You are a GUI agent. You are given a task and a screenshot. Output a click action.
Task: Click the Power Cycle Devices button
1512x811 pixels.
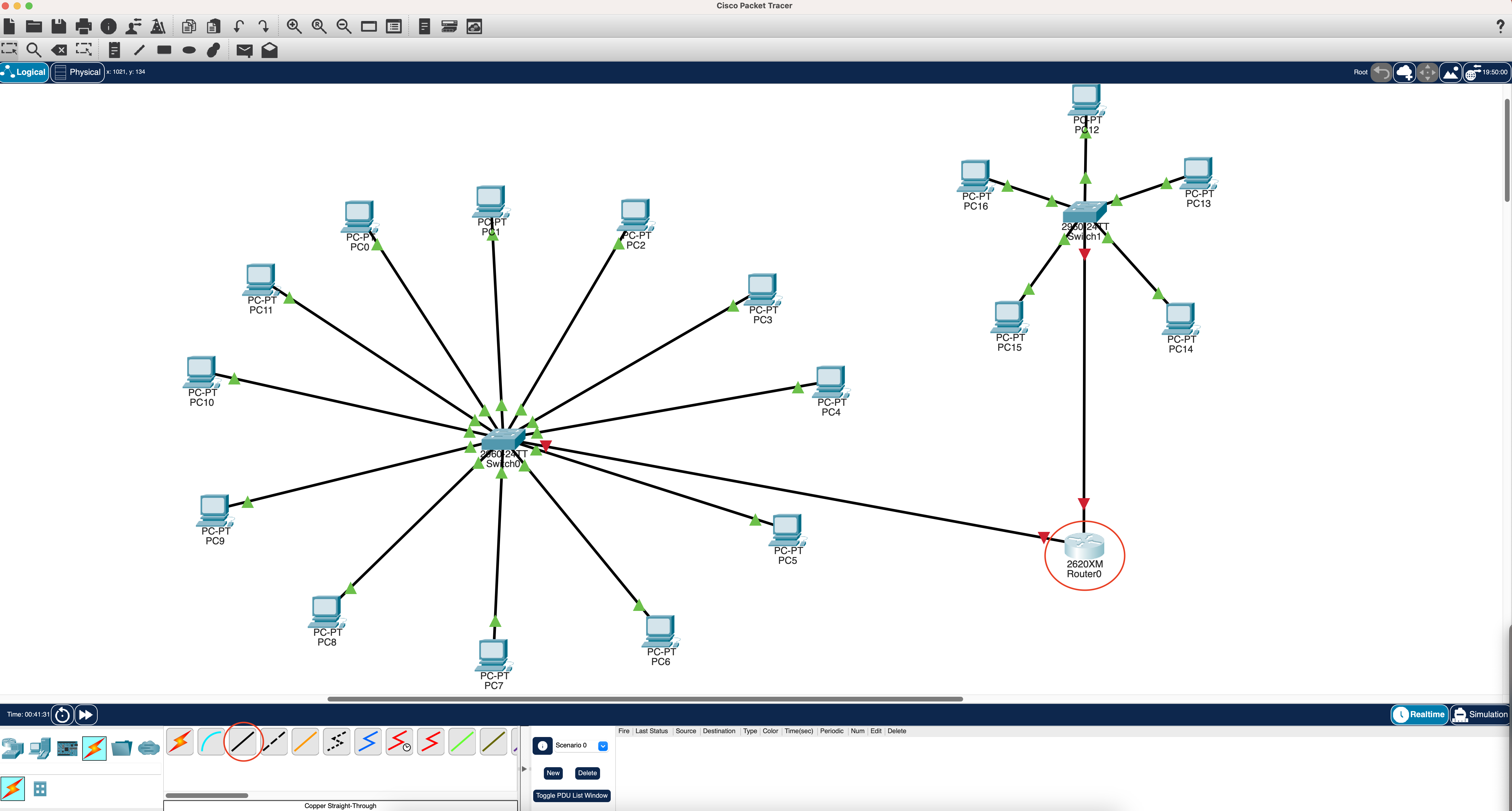pos(62,715)
